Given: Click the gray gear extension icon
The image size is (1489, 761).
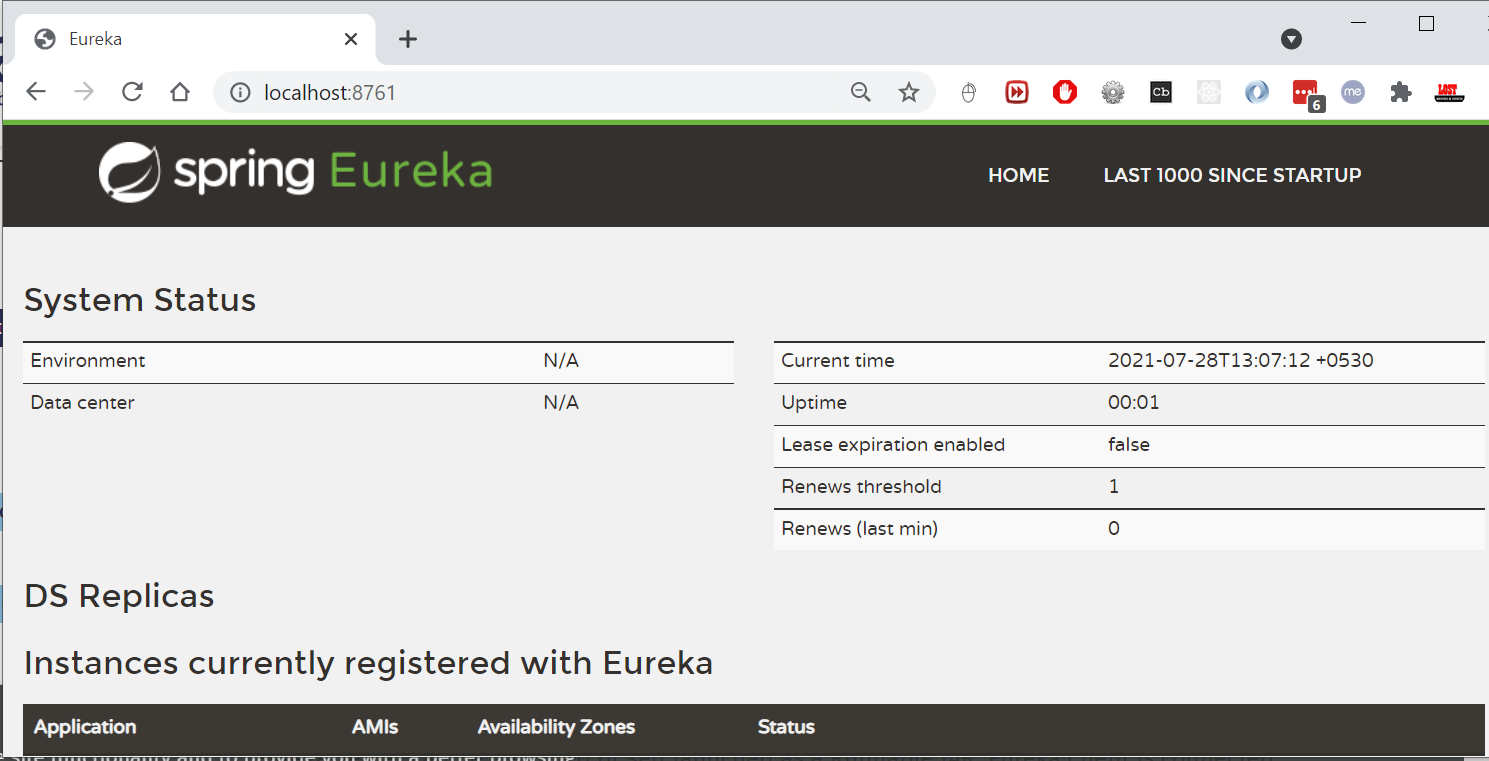Looking at the screenshot, I should coord(1113,92).
